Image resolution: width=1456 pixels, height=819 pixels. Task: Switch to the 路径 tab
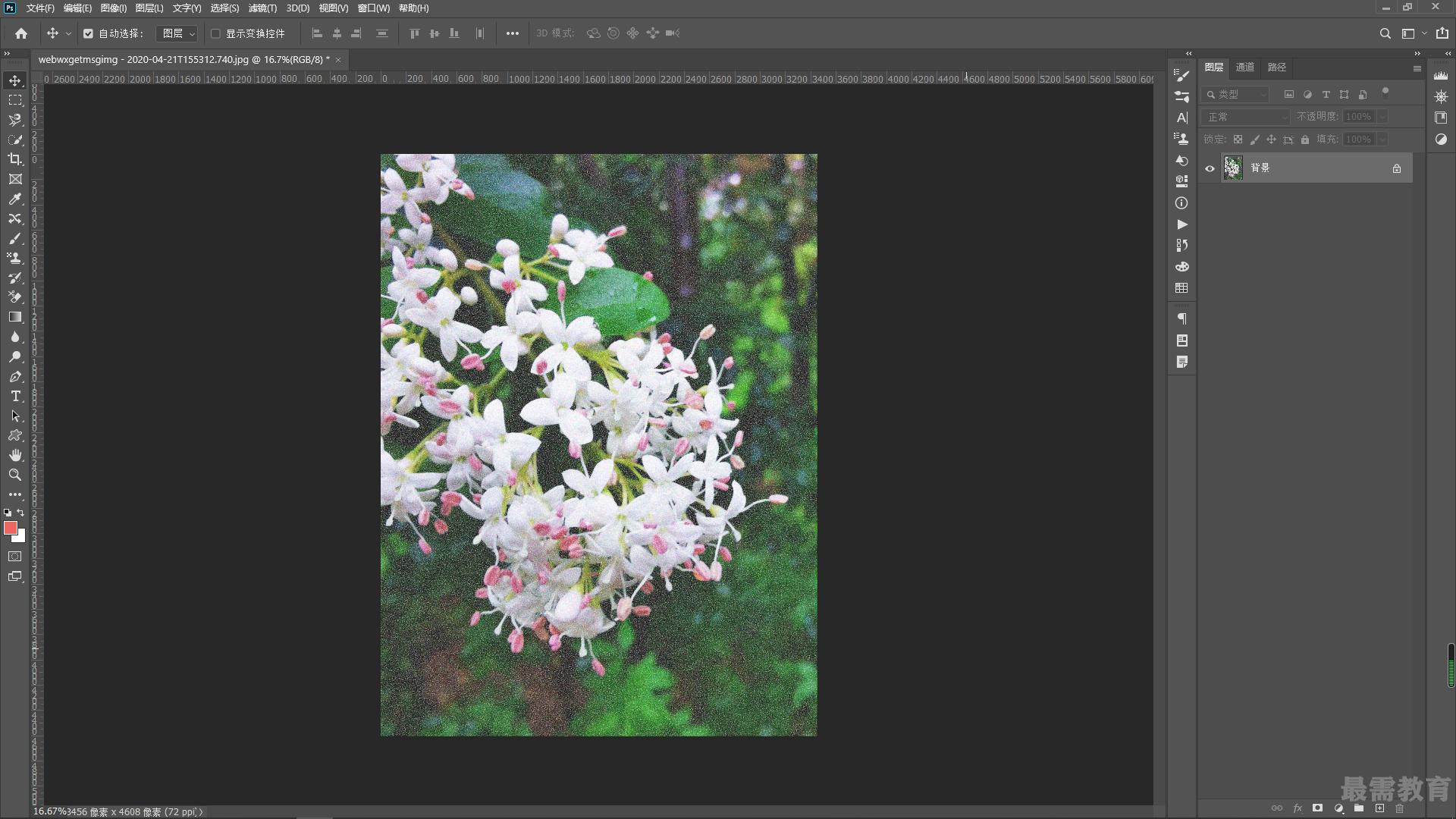coord(1277,67)
